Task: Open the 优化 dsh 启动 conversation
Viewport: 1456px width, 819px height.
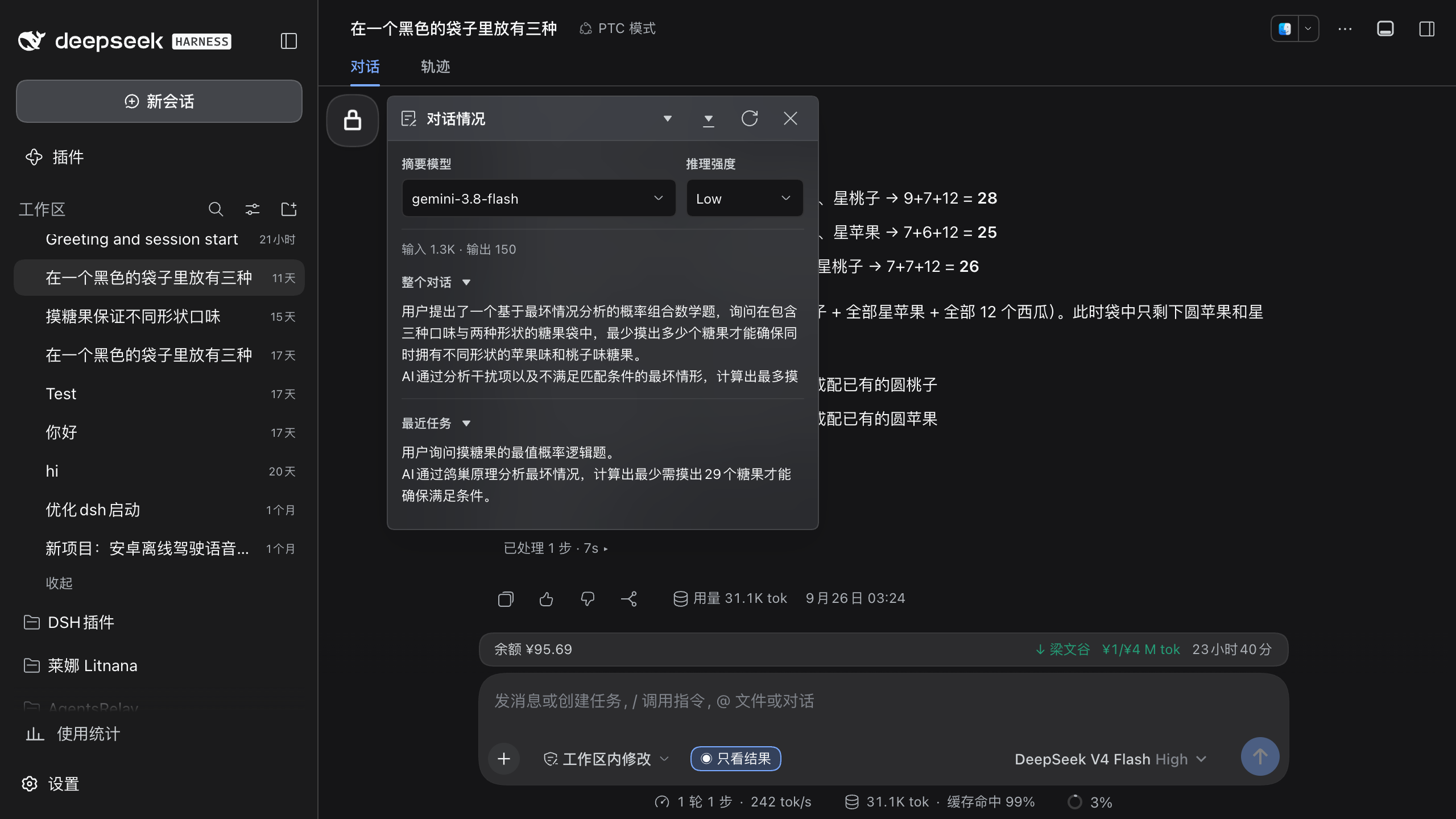Action: [x=159, y=510]
